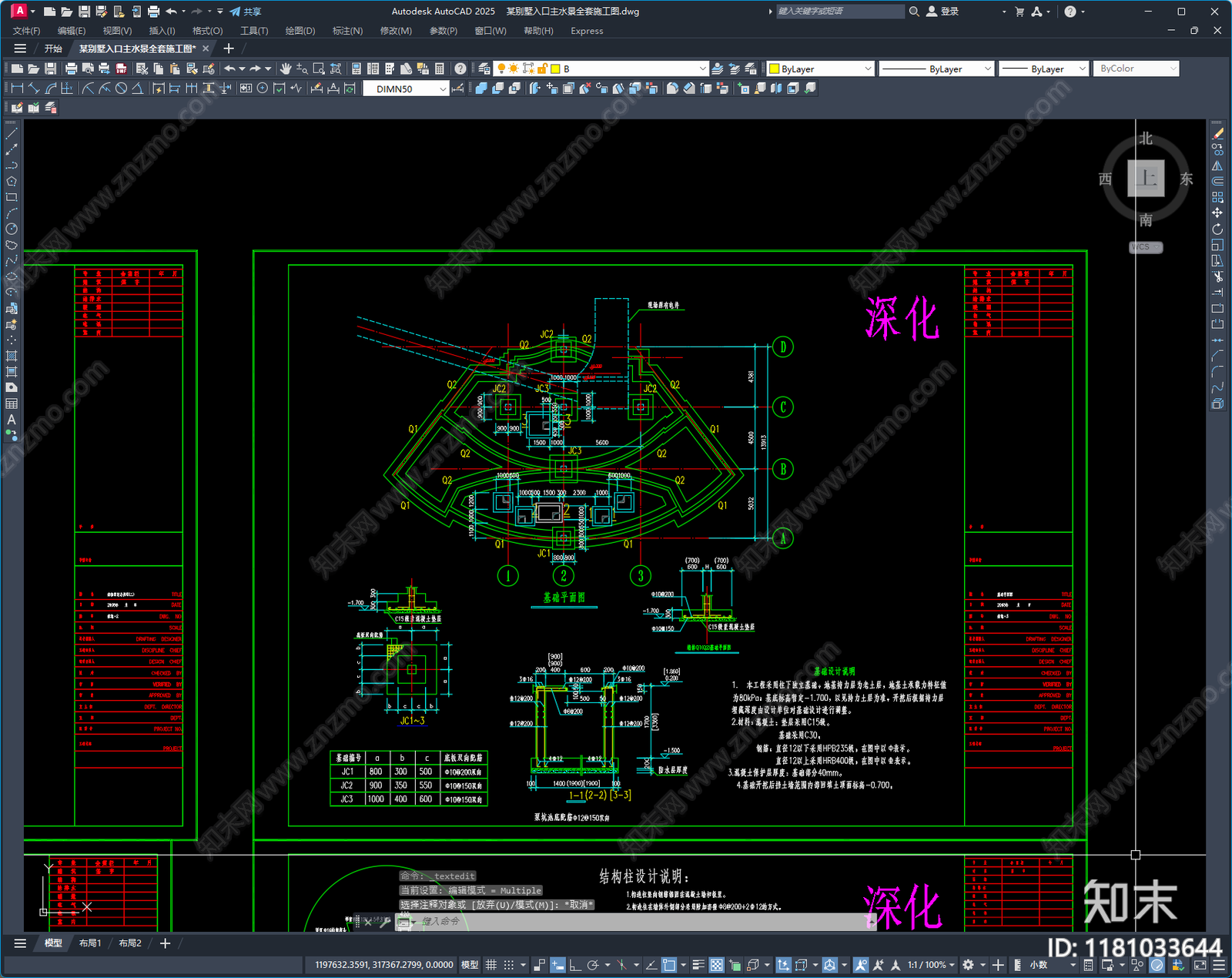Screen dimensions: 1232x978
Task: Click the yellow ByLayer color swatch
Action: [x=775, y=69]
